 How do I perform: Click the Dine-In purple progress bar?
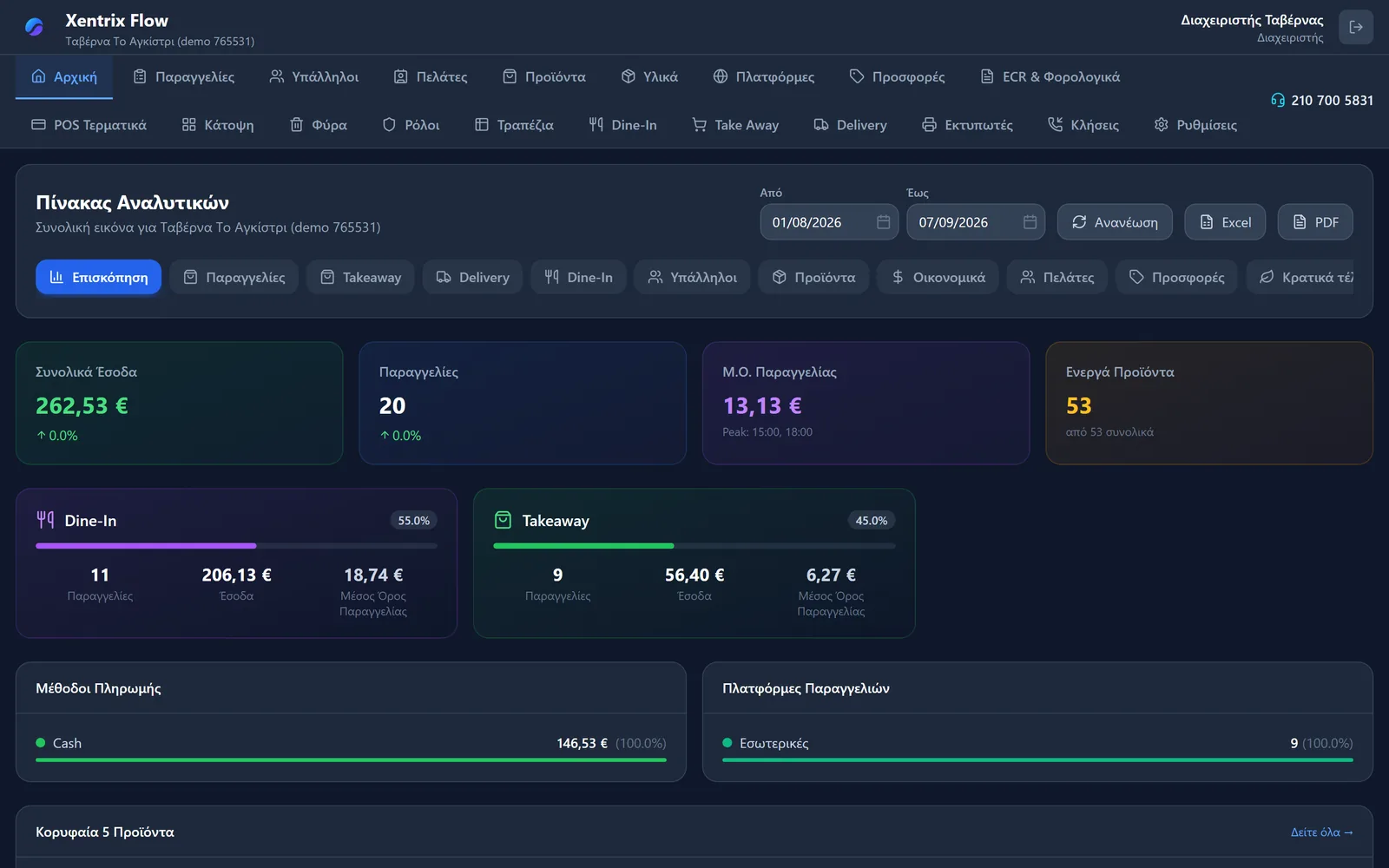coord(146,546)
